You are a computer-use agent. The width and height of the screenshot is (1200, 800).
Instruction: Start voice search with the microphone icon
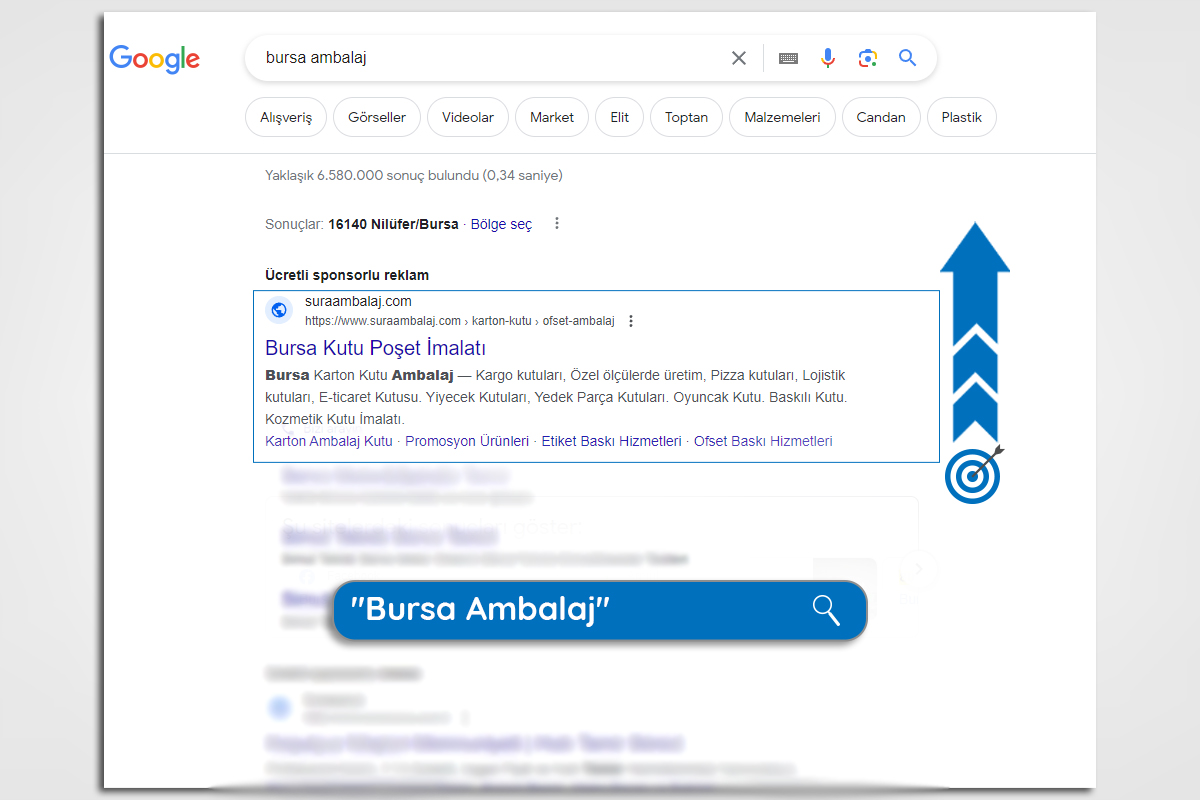828,58
